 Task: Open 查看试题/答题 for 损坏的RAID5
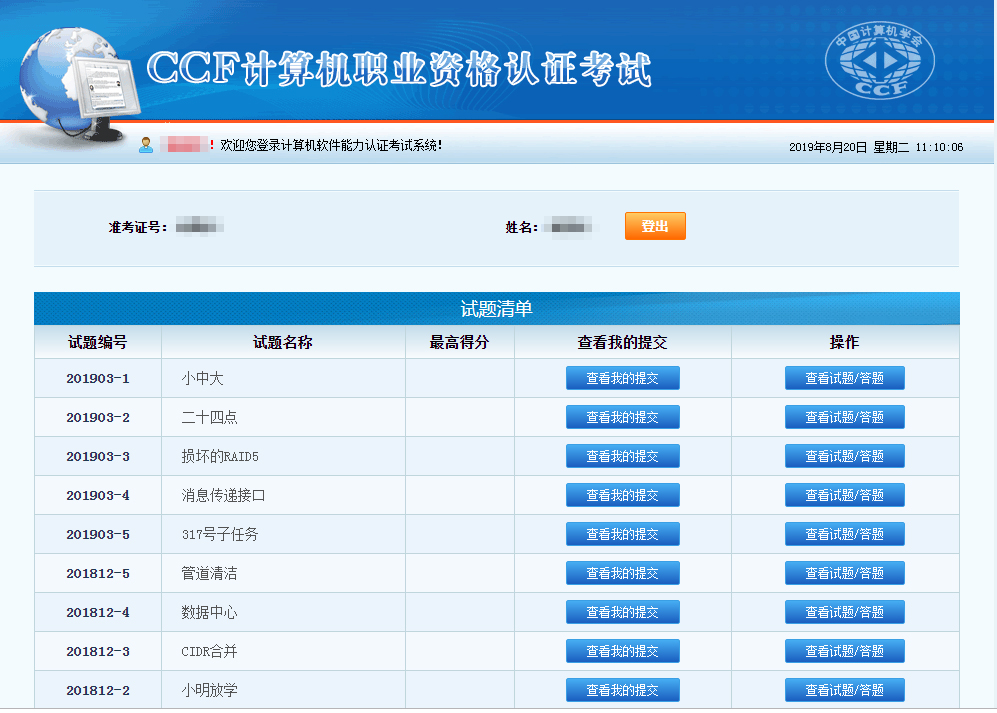(x=844, y=456)
